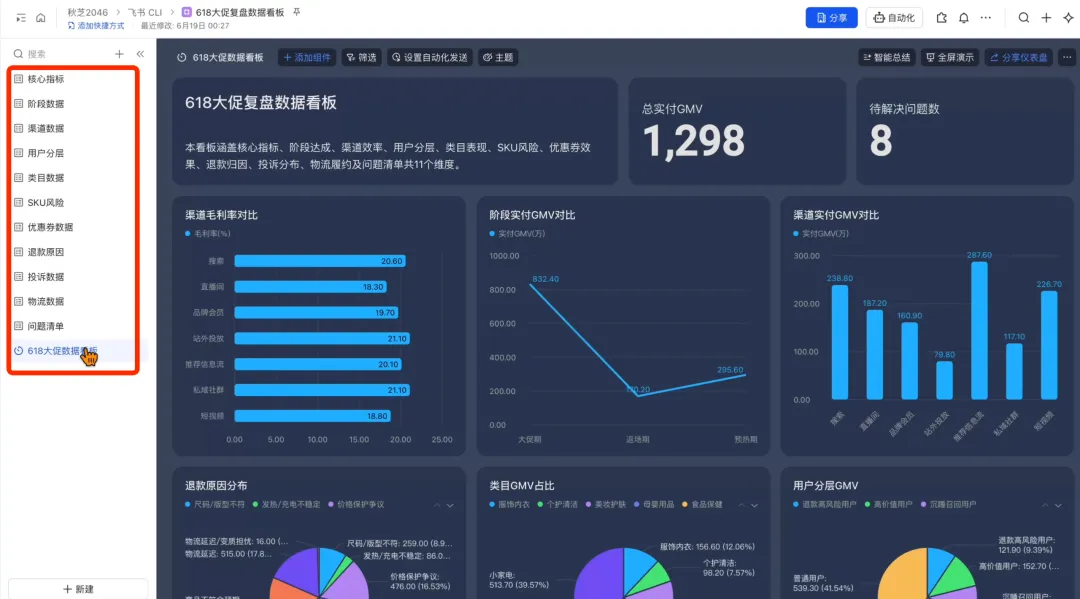Toggle 实付GMV(万) legend in 阶段实付GMV对比
Screen dimensions: 1080x599
(x=517, y=233)
